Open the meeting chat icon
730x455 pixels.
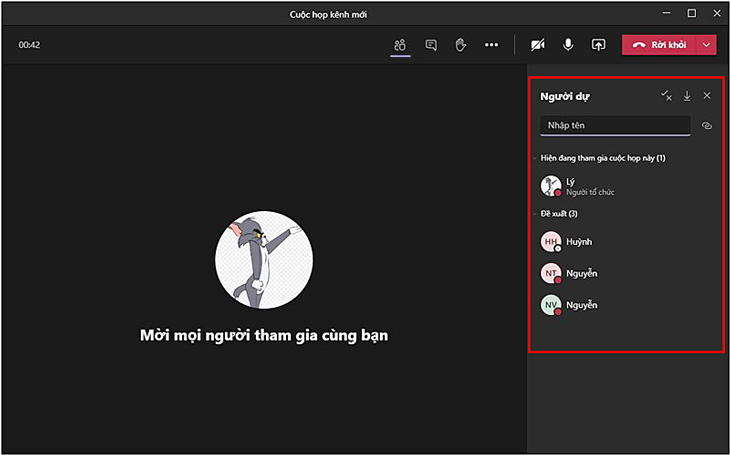tap(431, 45)
